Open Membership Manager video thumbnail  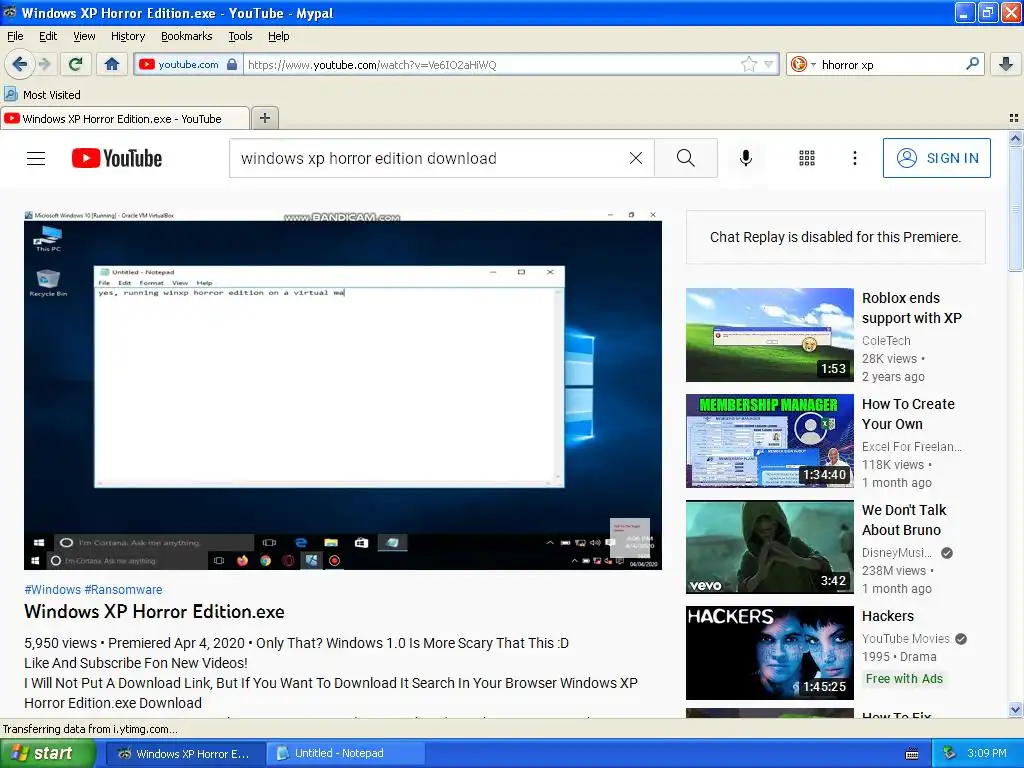(x=769, y=440)
